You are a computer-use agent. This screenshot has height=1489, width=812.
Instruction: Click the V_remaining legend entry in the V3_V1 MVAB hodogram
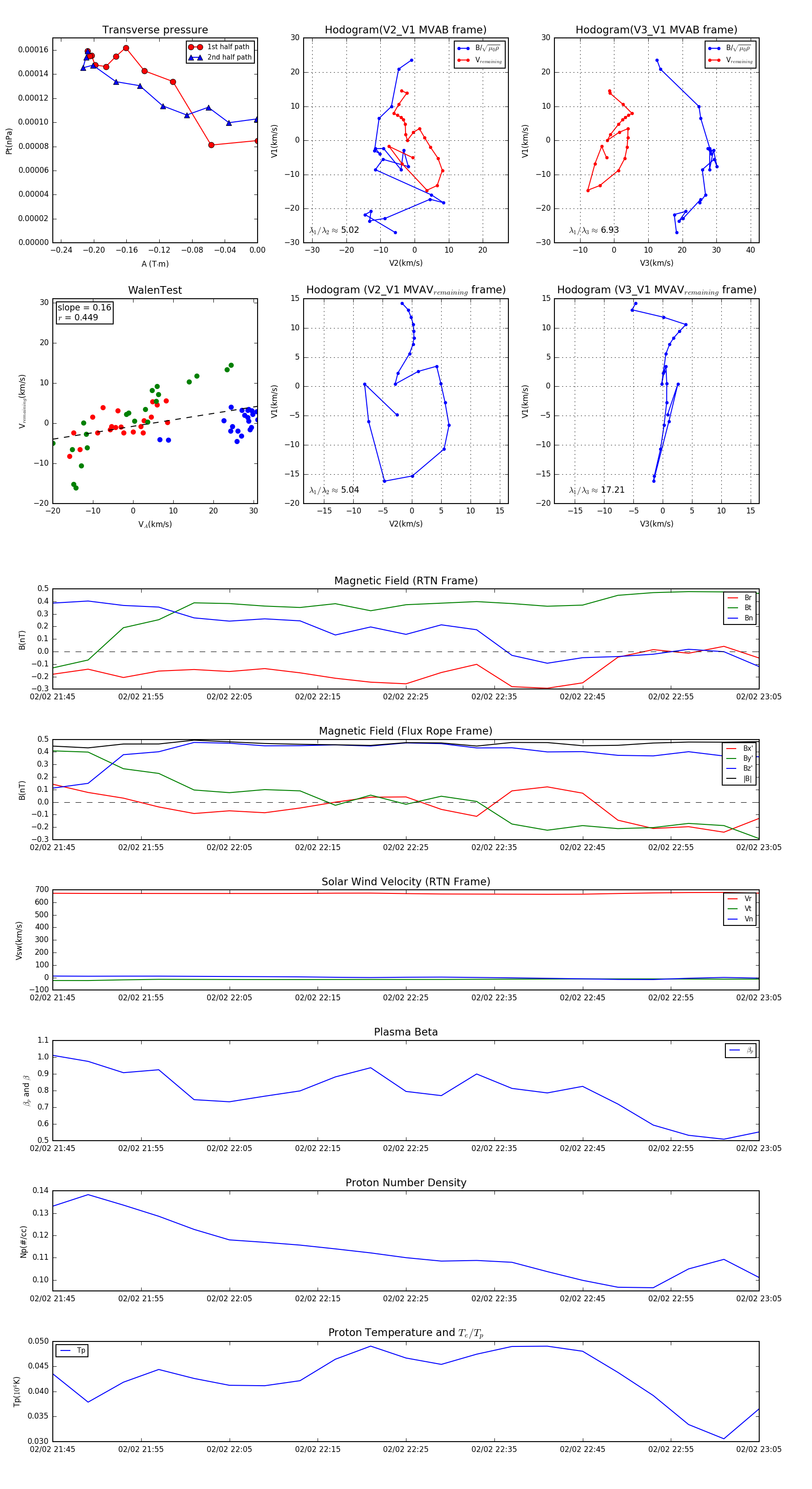click(730, 60)
